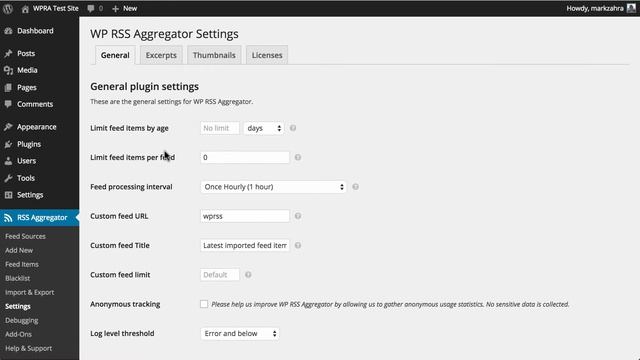
Task: Click the WordPress logo icon
Action: coord(8,8)
